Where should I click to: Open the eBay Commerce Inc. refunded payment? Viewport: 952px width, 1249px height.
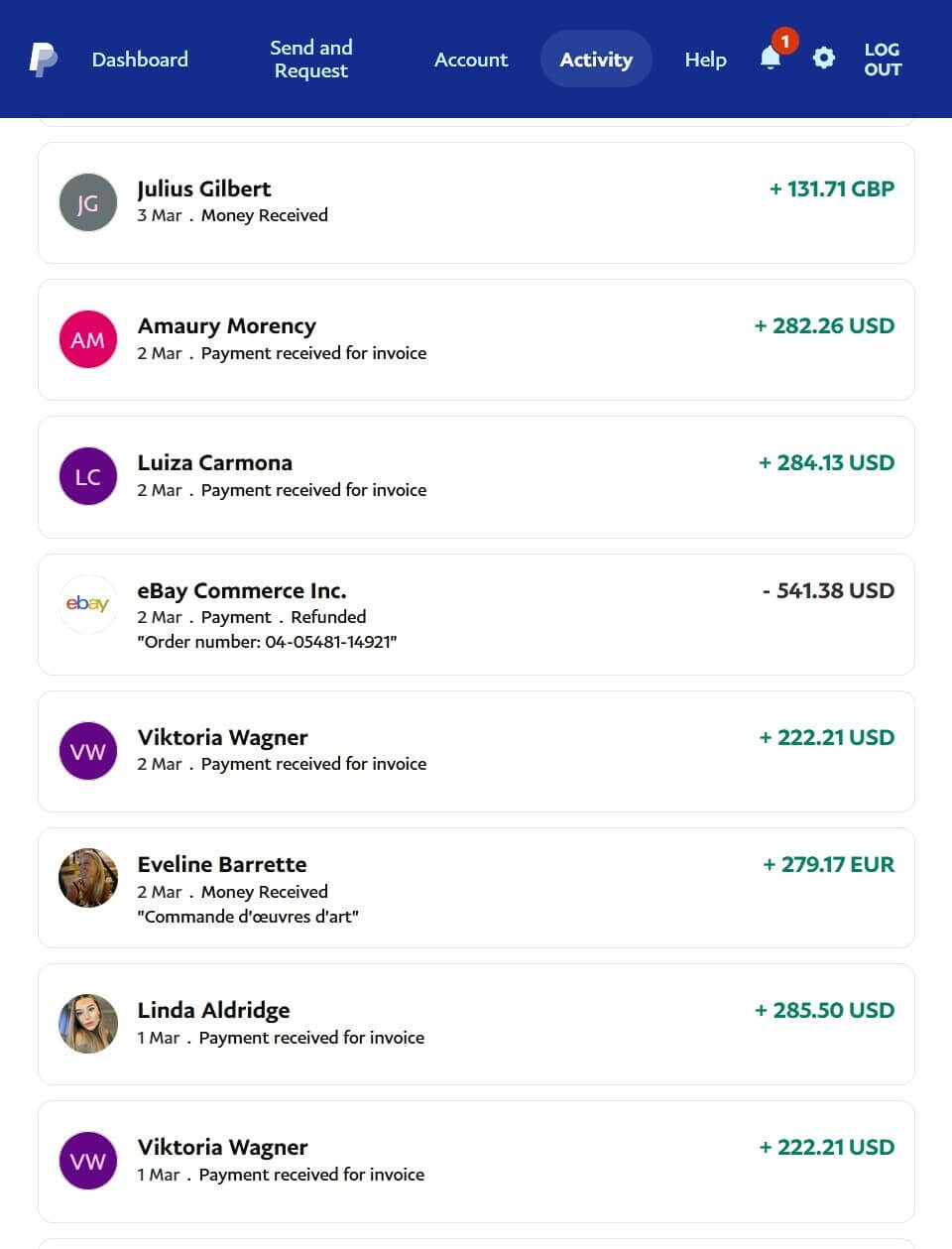476,614
